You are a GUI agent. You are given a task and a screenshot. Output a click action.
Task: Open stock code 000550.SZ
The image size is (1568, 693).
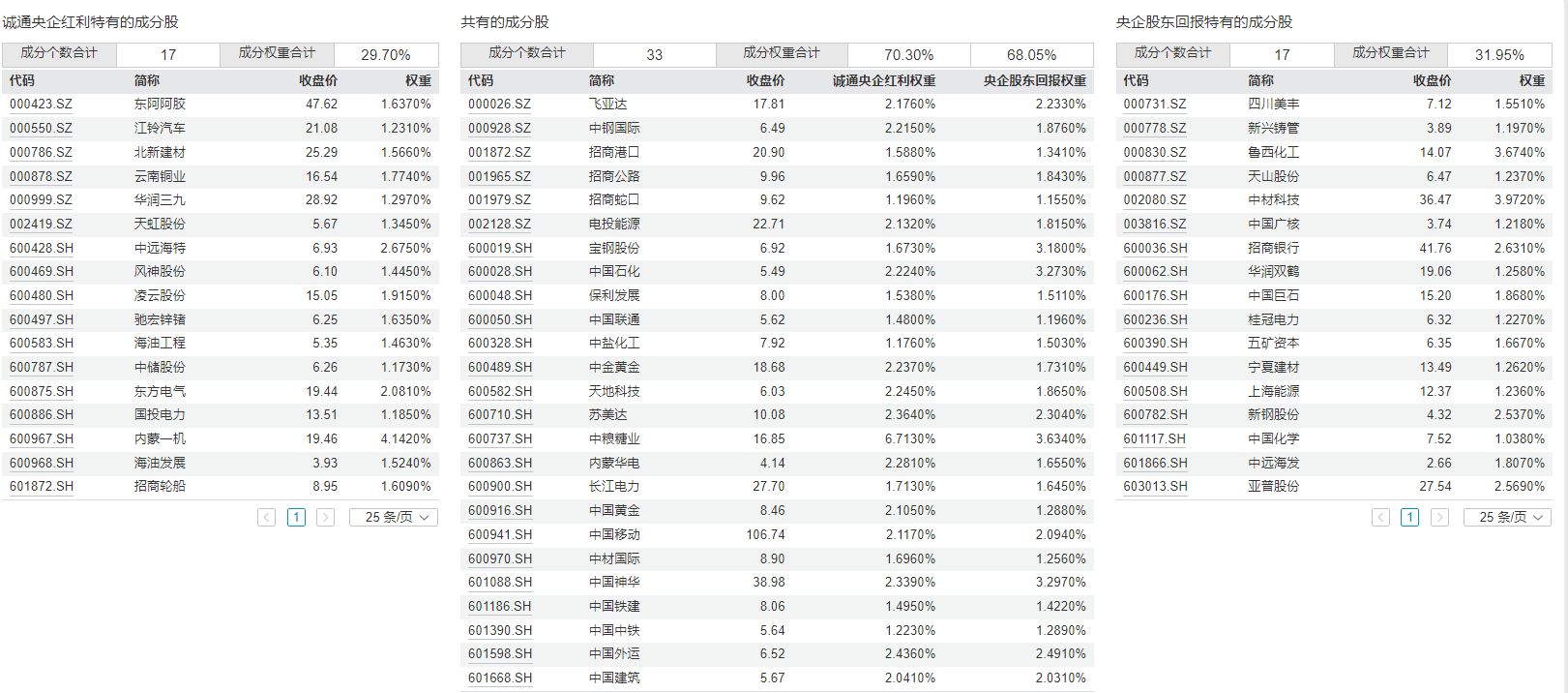(41, 128)
